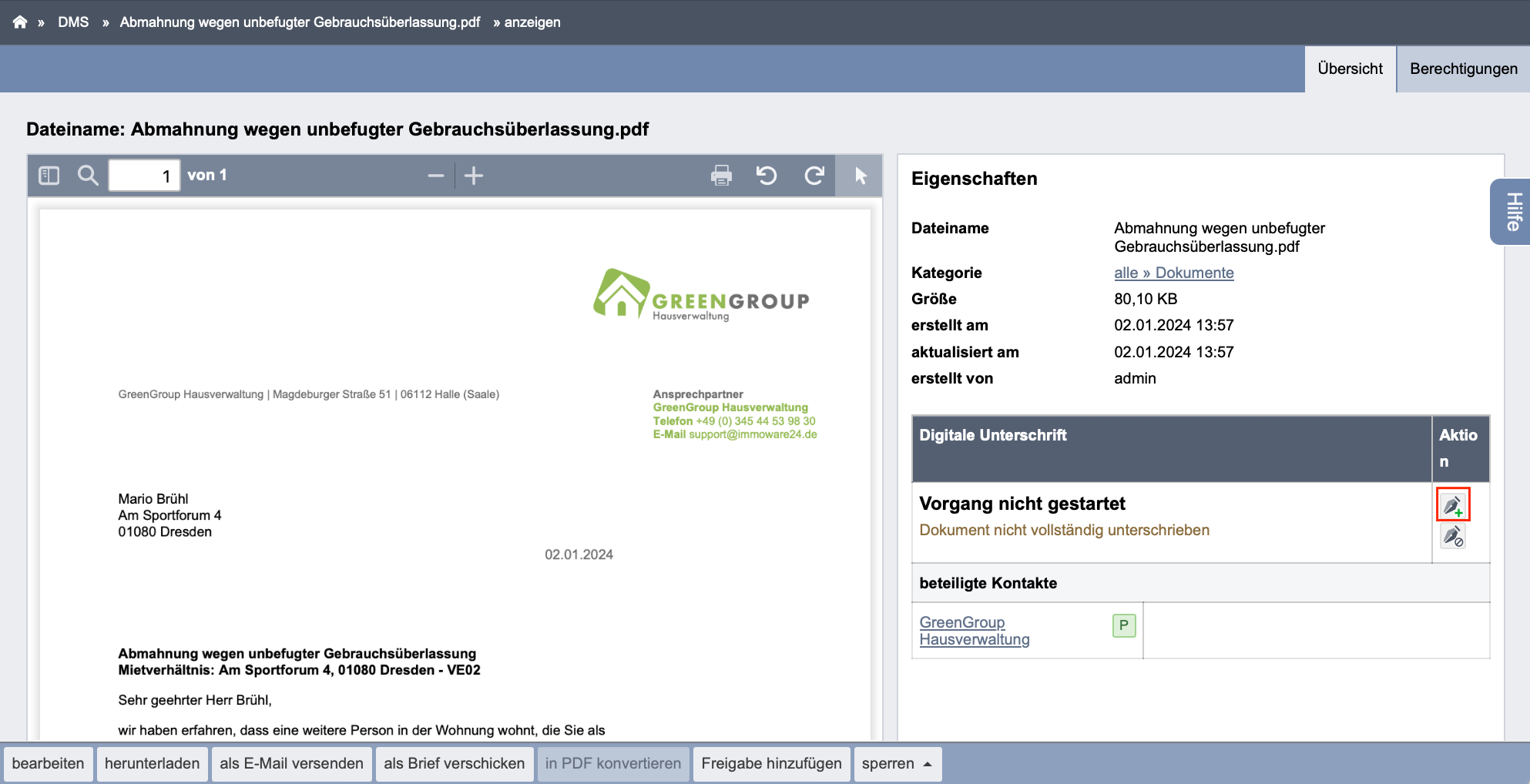Image resolution: width=1530 pixels, height=784 pixels.
Task: Print the PDF document
Action: pos(721,176)
